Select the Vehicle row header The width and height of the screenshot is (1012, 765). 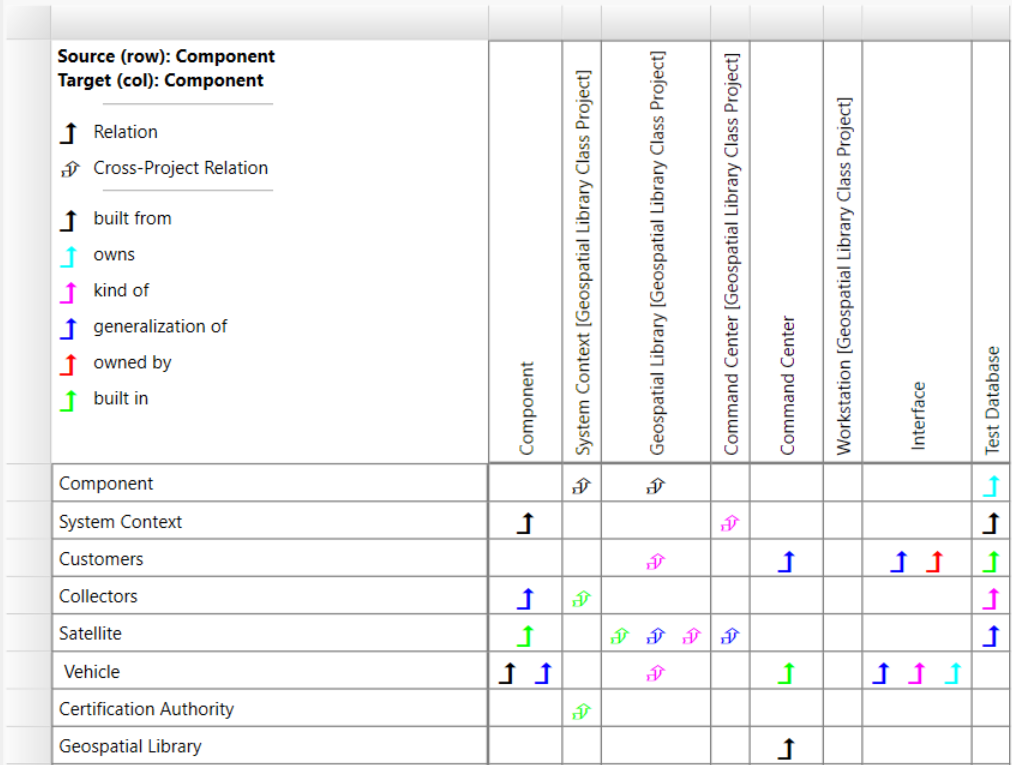[x=270, y=671]
